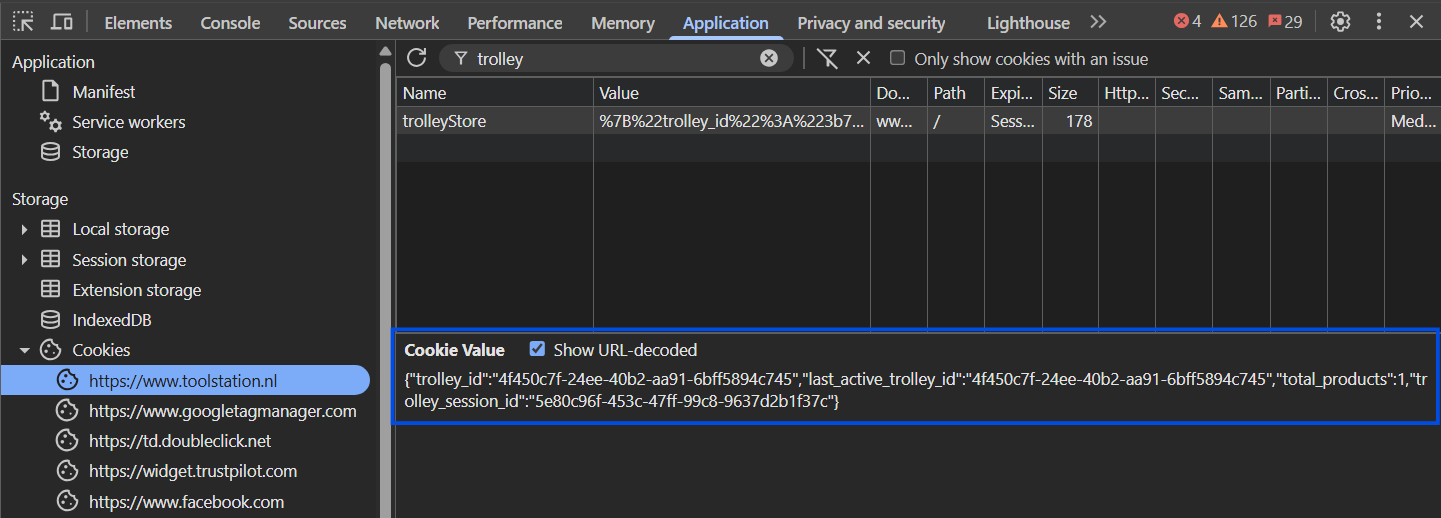This screenshot has width=1441, height=518.
Task: Delete the selected cookie with X icon
Action: [864, 58]
